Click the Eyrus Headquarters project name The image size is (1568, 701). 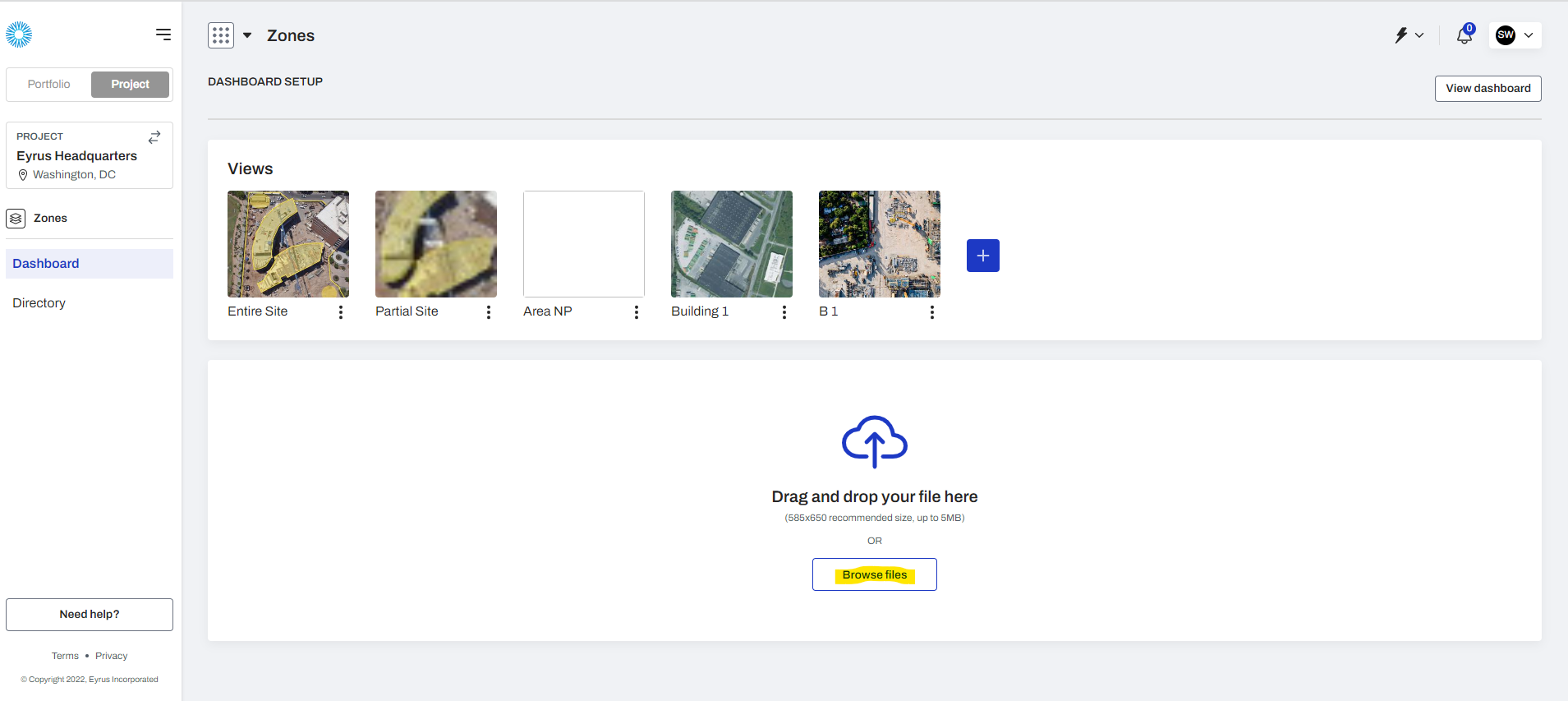coord(77,155)
